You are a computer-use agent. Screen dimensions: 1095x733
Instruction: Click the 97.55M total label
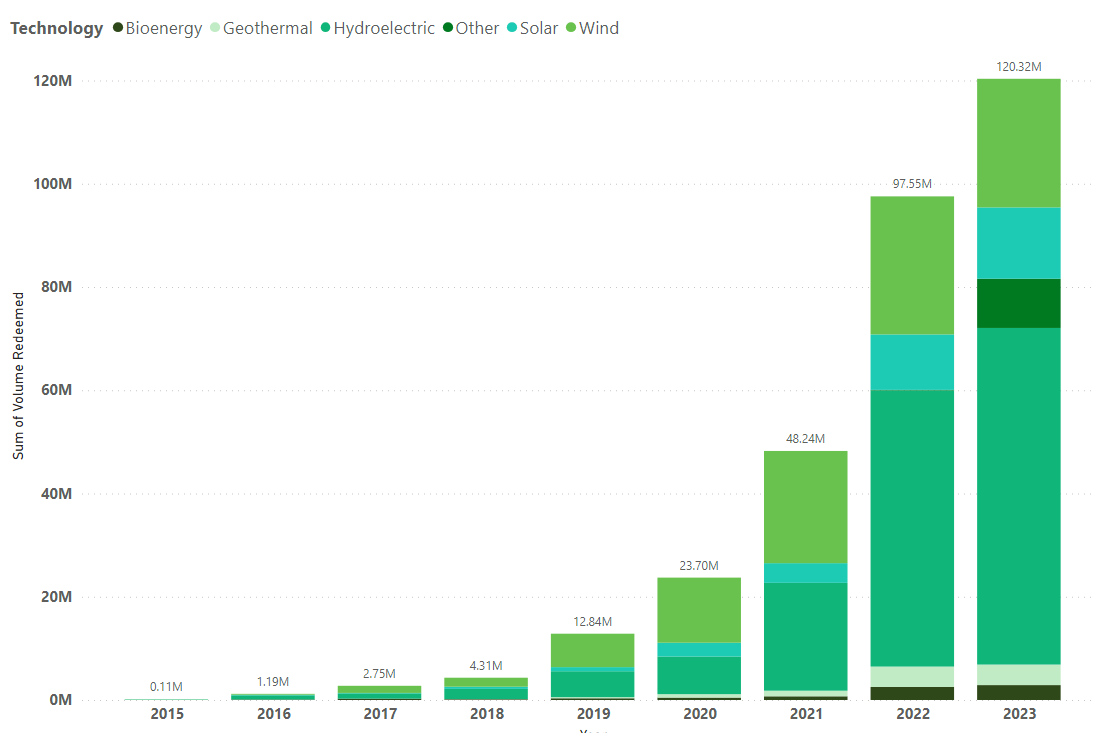click(912, 184)
